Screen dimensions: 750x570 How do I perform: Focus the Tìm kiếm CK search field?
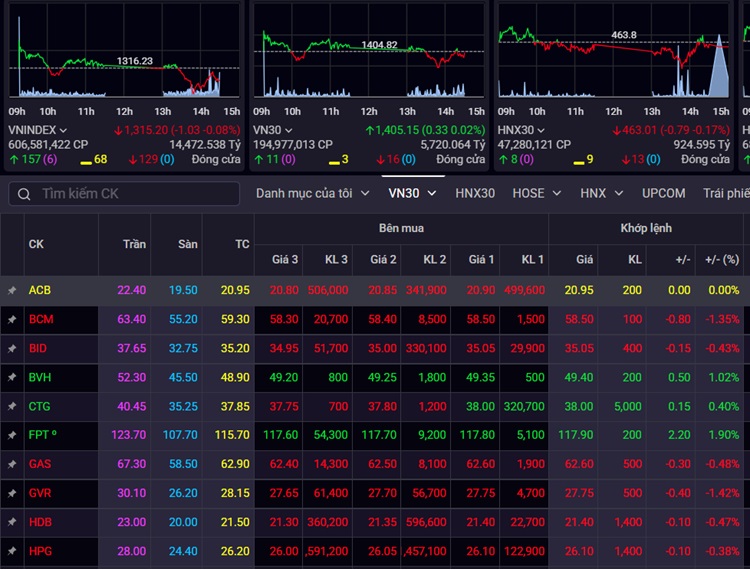coord(124,194)
